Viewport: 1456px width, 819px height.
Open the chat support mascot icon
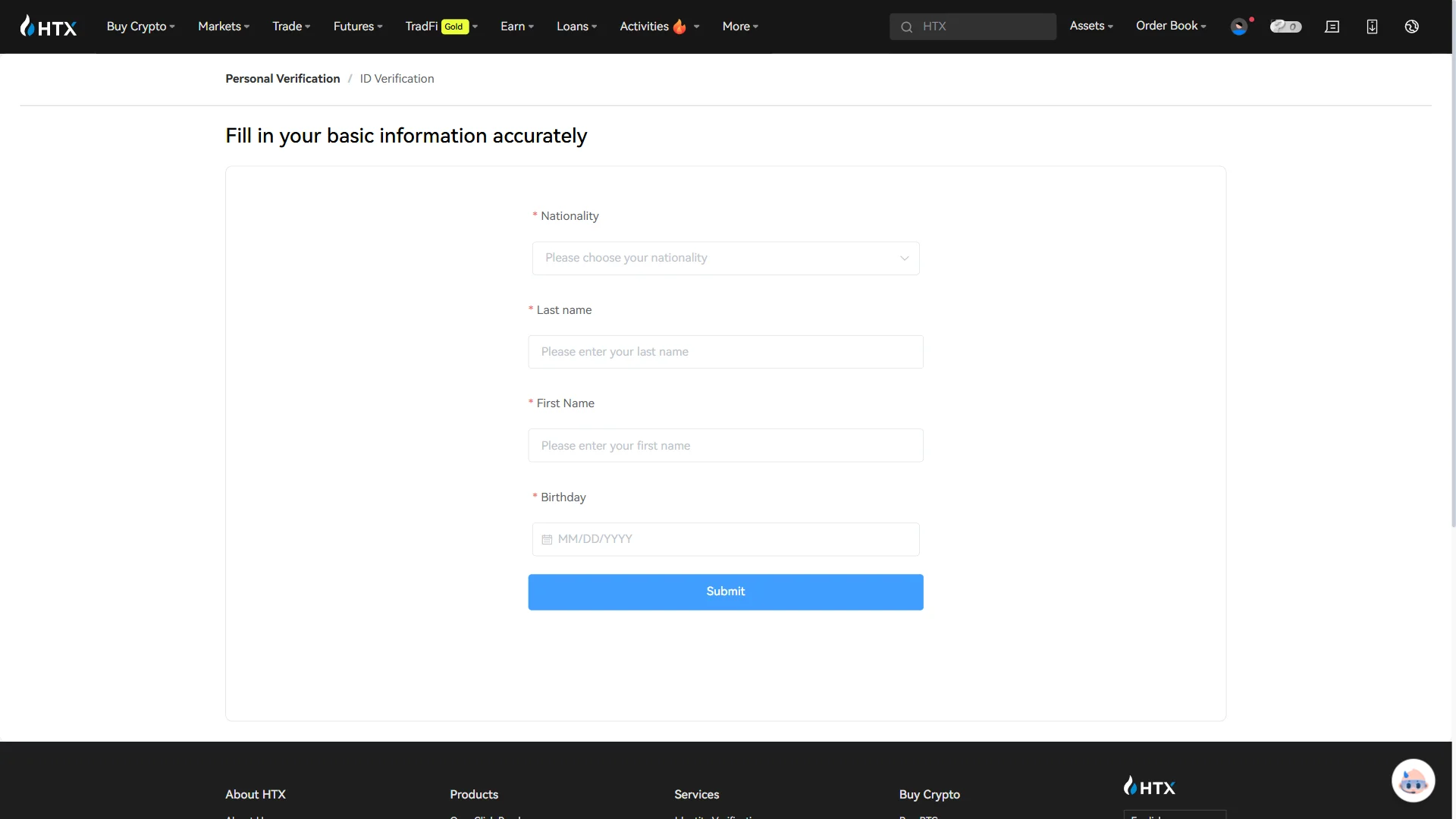point(1413,780)
